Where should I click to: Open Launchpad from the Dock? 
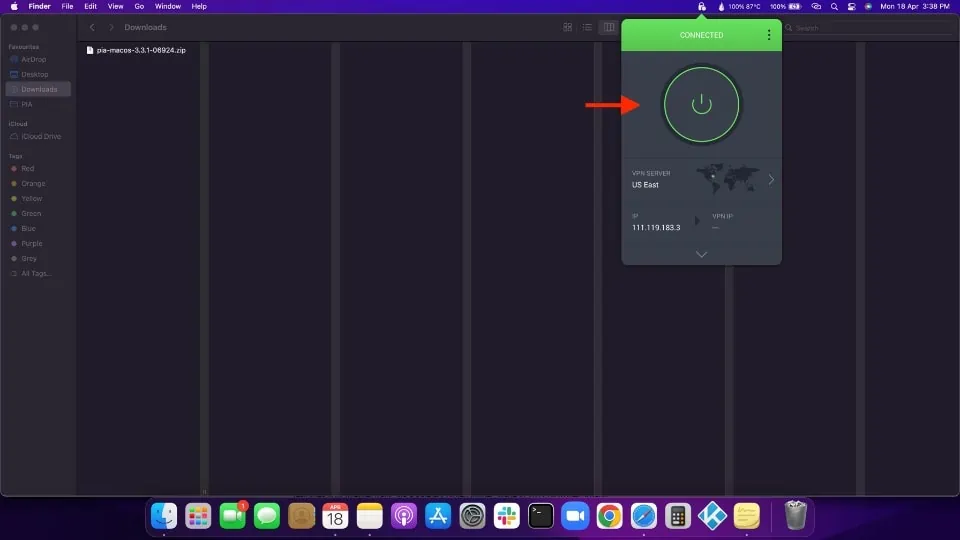(198, 516)
